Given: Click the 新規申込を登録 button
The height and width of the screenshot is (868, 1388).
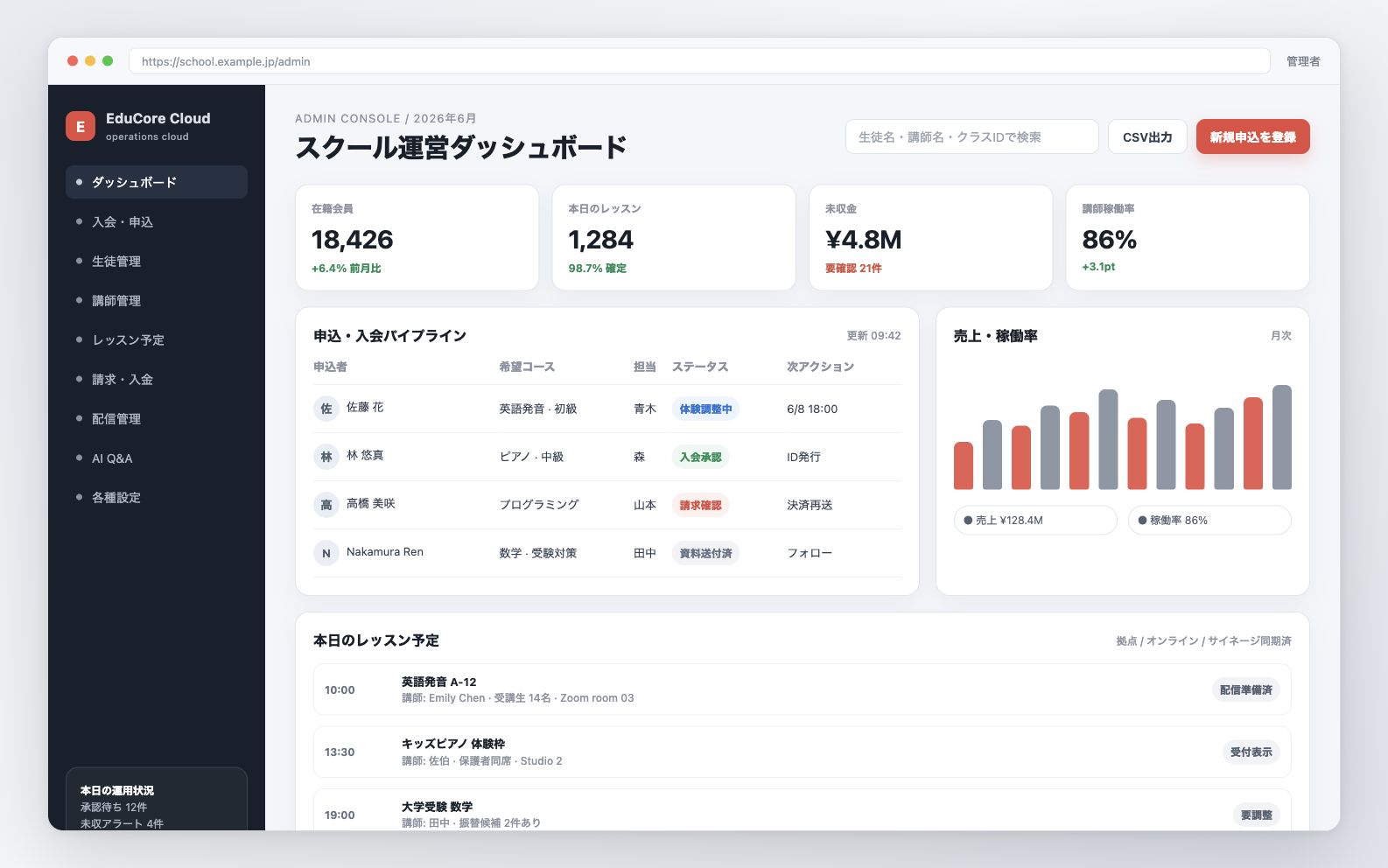Looking at the screenshot, I should [x=1252, y=136].
